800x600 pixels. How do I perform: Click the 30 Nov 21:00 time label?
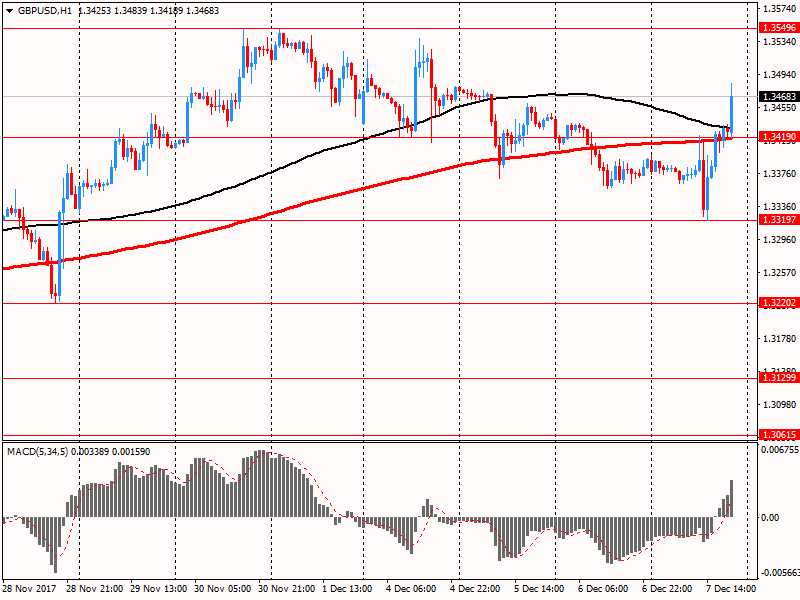(x=287, y=589)
